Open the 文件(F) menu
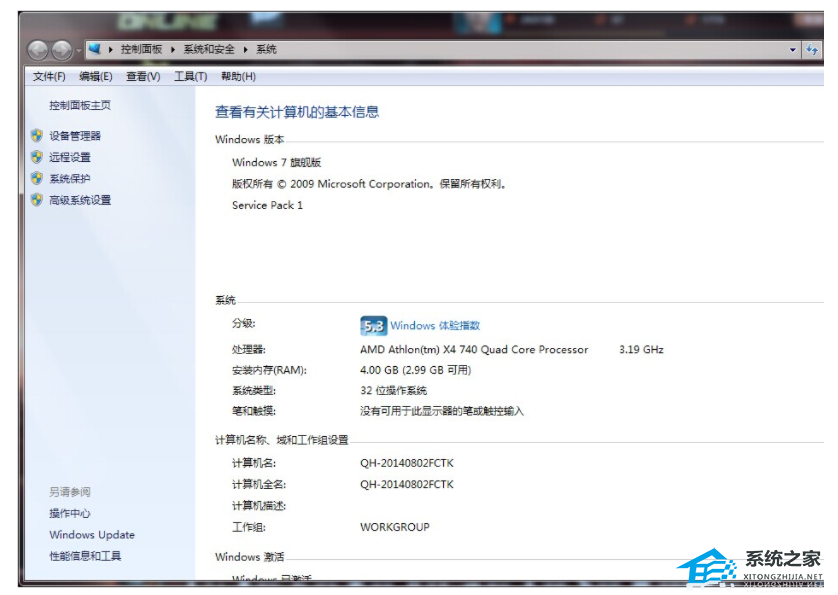 [49, 76]
